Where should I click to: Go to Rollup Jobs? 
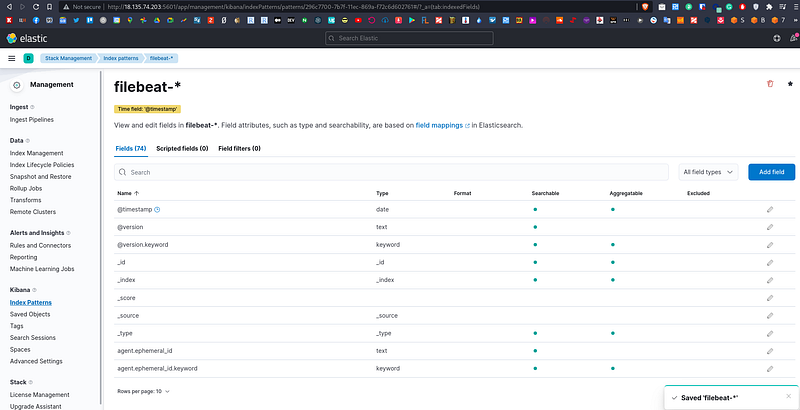(x=26, y=189)
